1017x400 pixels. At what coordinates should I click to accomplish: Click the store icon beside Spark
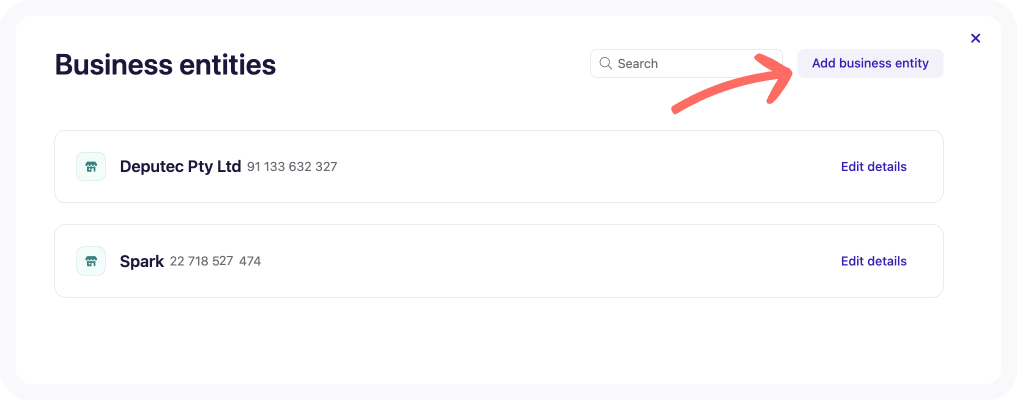click(91, 261)
